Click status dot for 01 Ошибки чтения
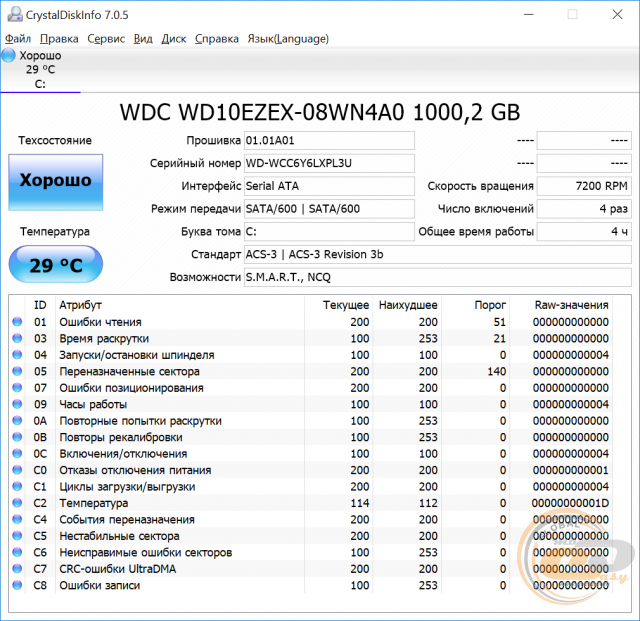This screenshot has width=640, height=621. pos(17,322)
